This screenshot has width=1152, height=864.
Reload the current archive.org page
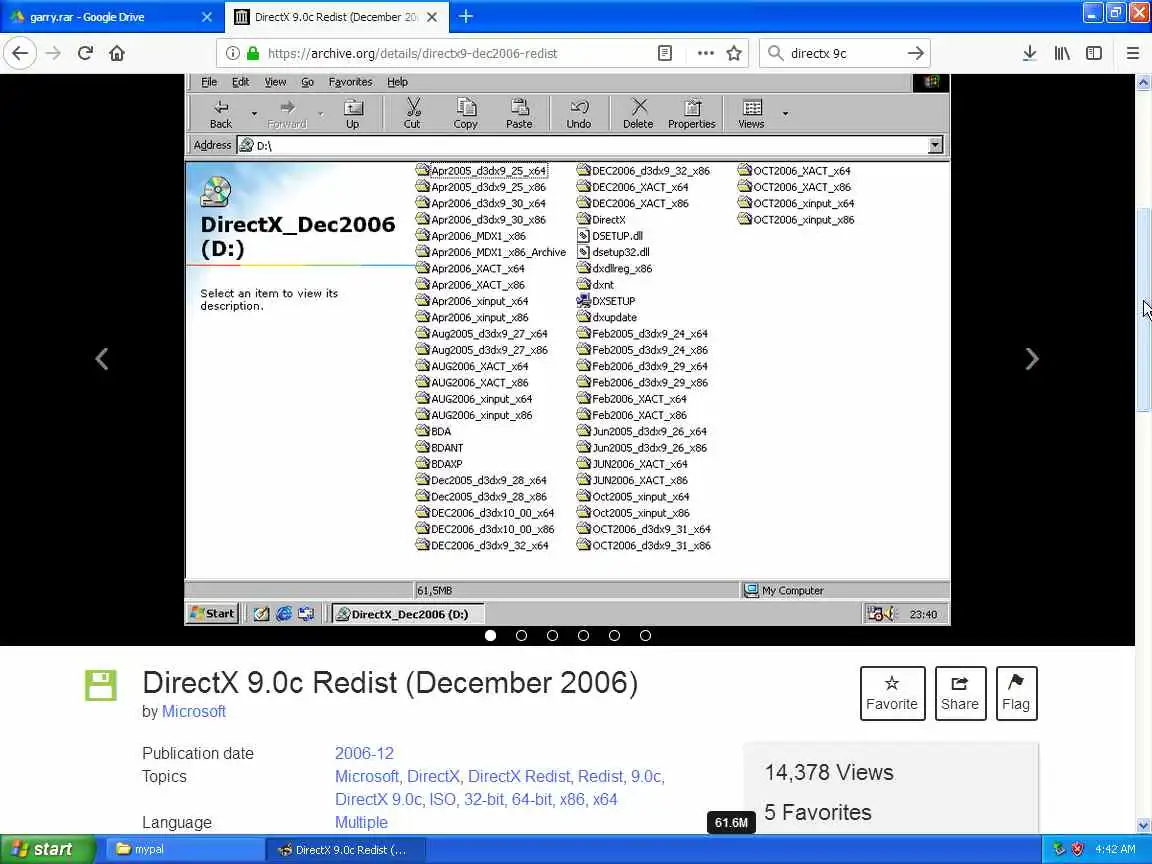click(x=85, y=53)
